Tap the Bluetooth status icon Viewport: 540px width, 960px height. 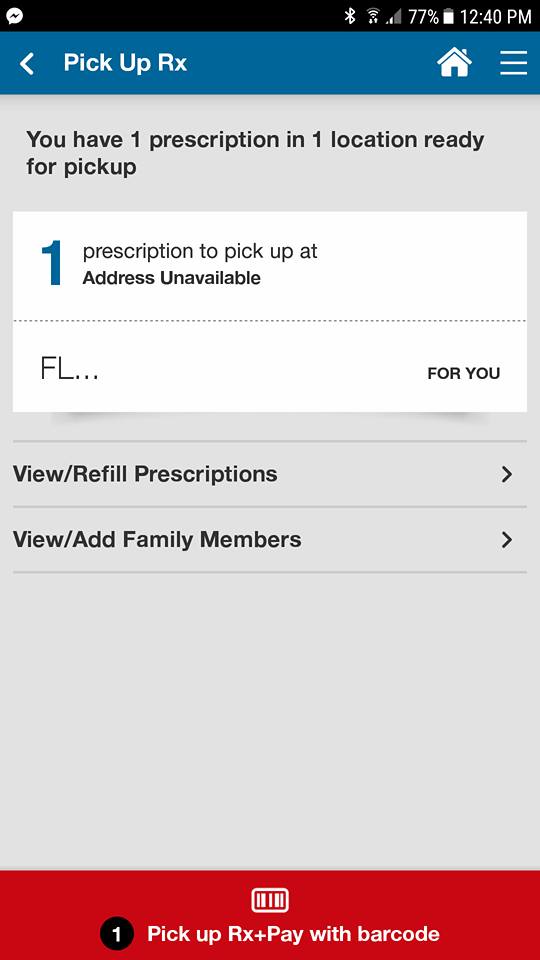[350, 16]
